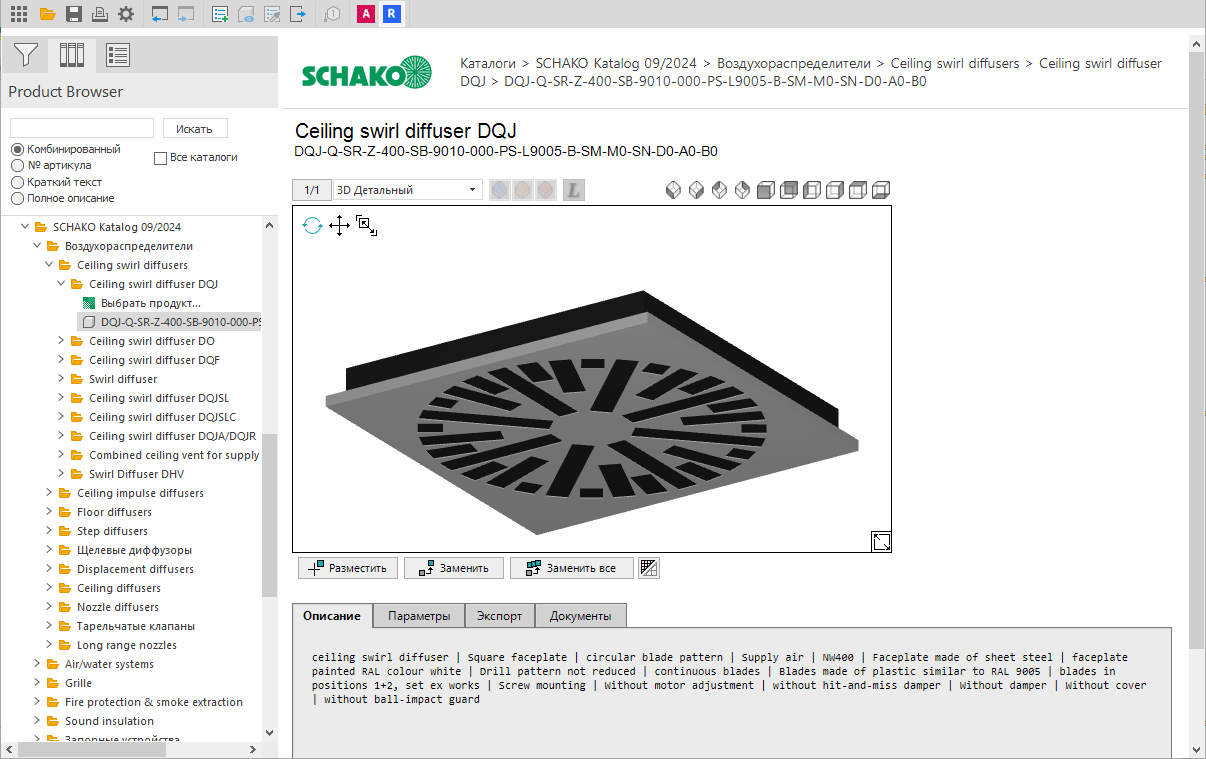Image resolution: width=1206 pixels, height=759 pixels.
Task: Click the print icon in toolbar
Action: 99,14
